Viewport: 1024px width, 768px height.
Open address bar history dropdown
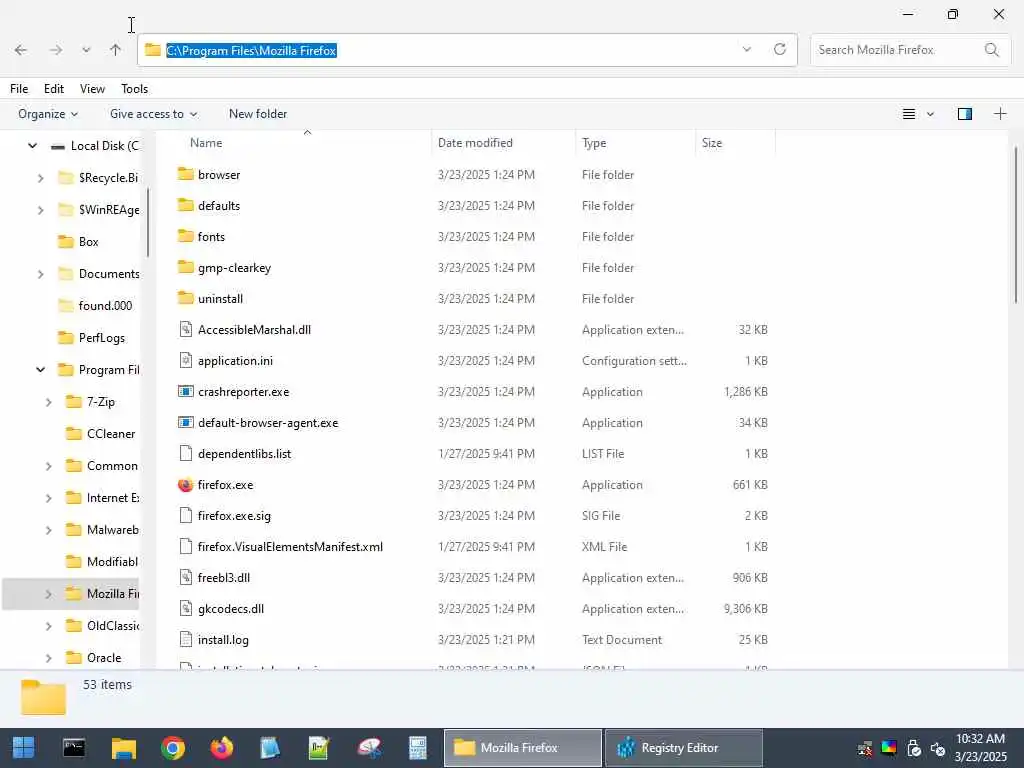coord(746,50)
